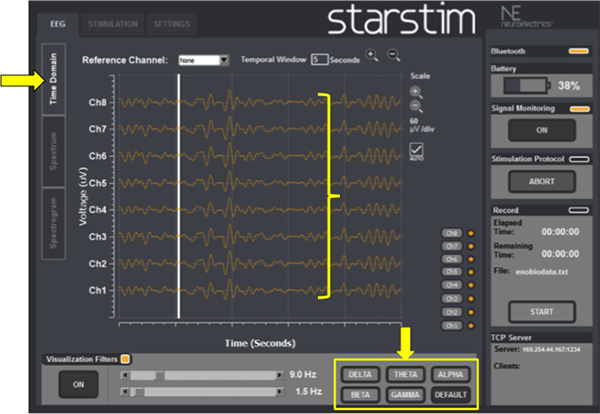Screen dimensions: 600x414
Task: Click the Visualization Filters orange indicator
Action: point(126,358)
